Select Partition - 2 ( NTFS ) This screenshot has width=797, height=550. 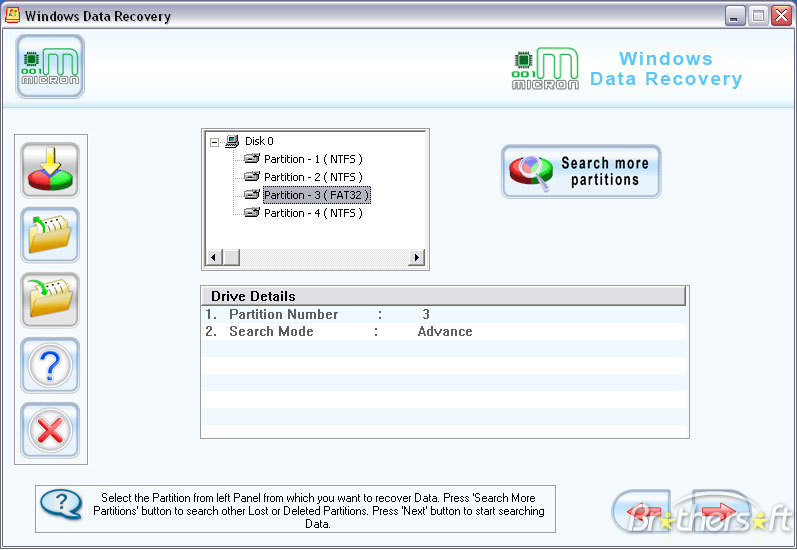(313, 177)
